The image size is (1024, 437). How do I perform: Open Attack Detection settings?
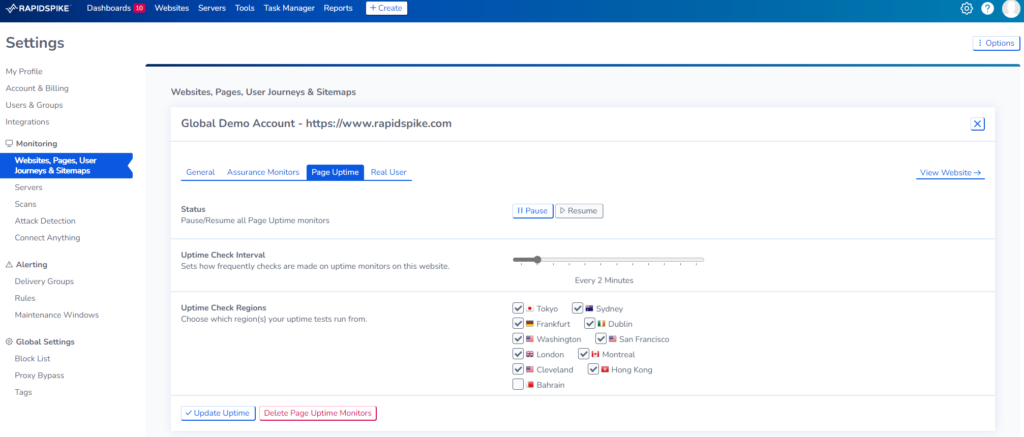tap(45, 221)
